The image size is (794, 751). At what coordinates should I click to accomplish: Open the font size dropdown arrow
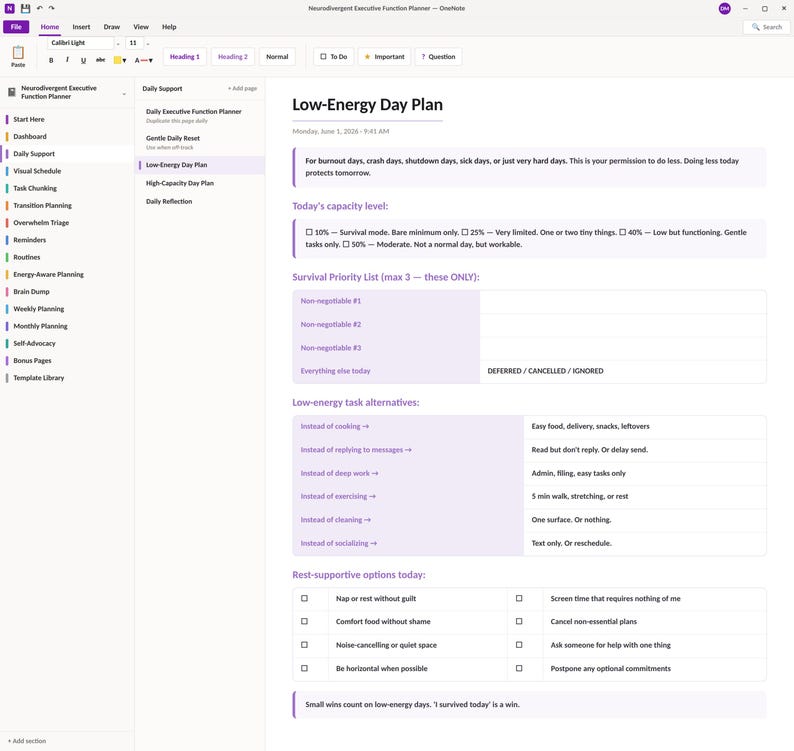coord(148,44)
